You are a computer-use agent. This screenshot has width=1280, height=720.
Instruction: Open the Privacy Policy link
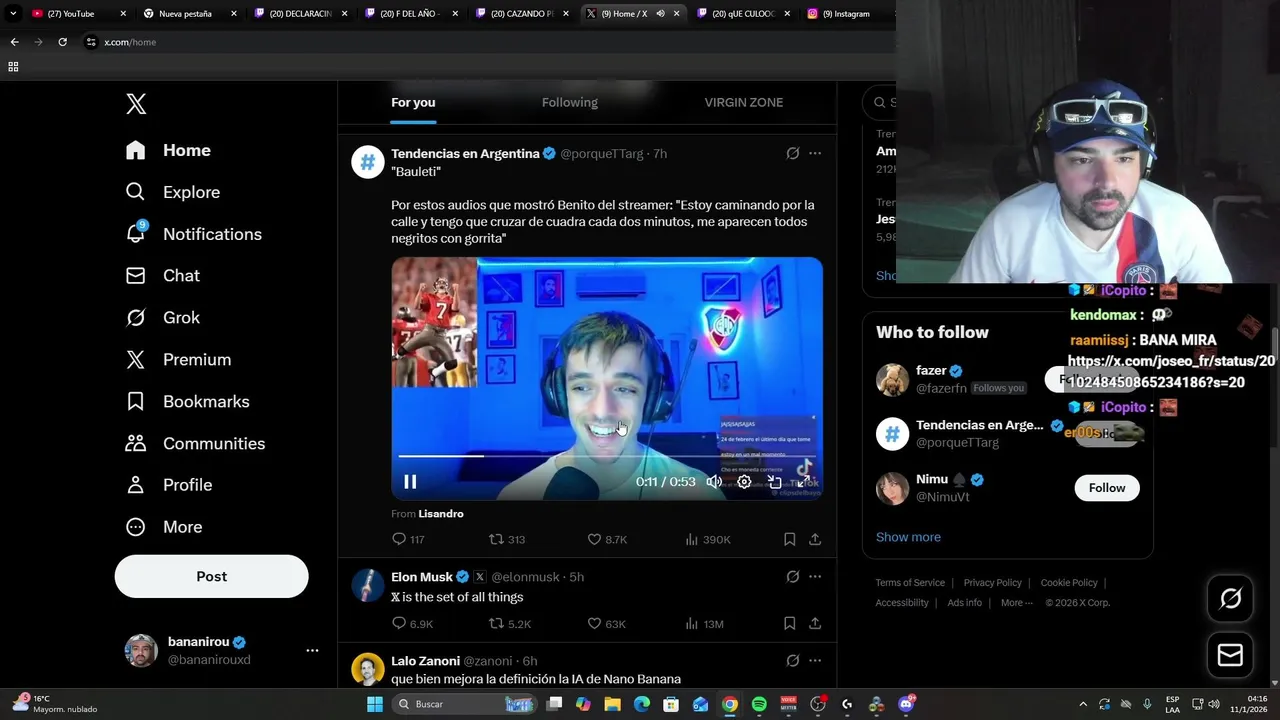pyautogui.click(x=992, y=583)
